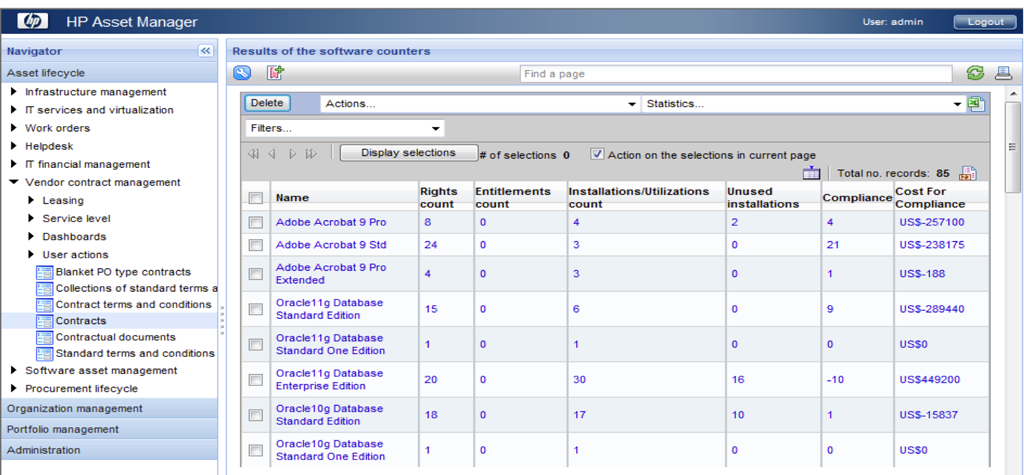Click the HP logo icon
Image resolution: width=1024 pixels, height=475 pixels.
pyautogui.click(x=33, y=22)
